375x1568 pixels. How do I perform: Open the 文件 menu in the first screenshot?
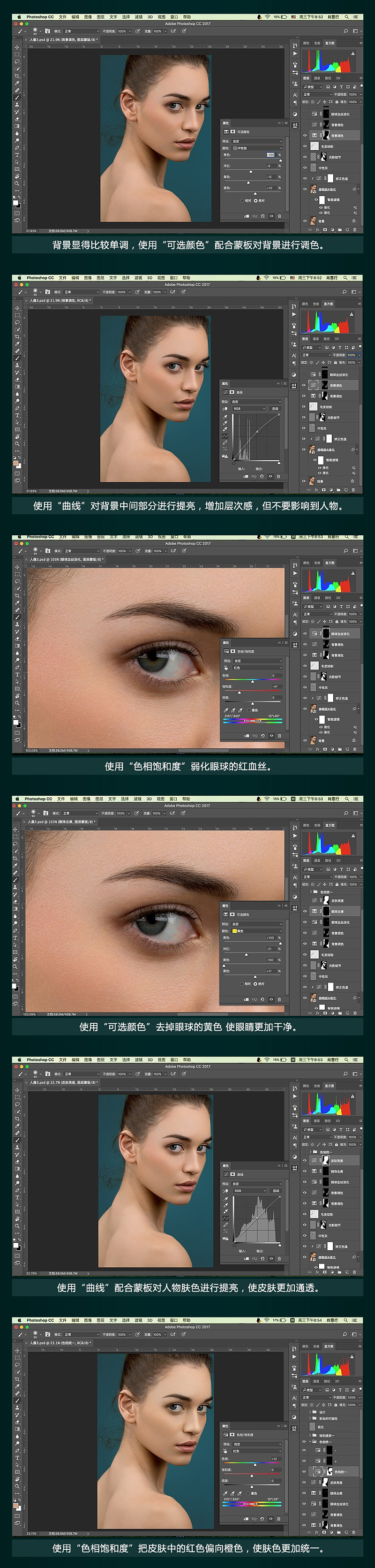tap(63, 17)
